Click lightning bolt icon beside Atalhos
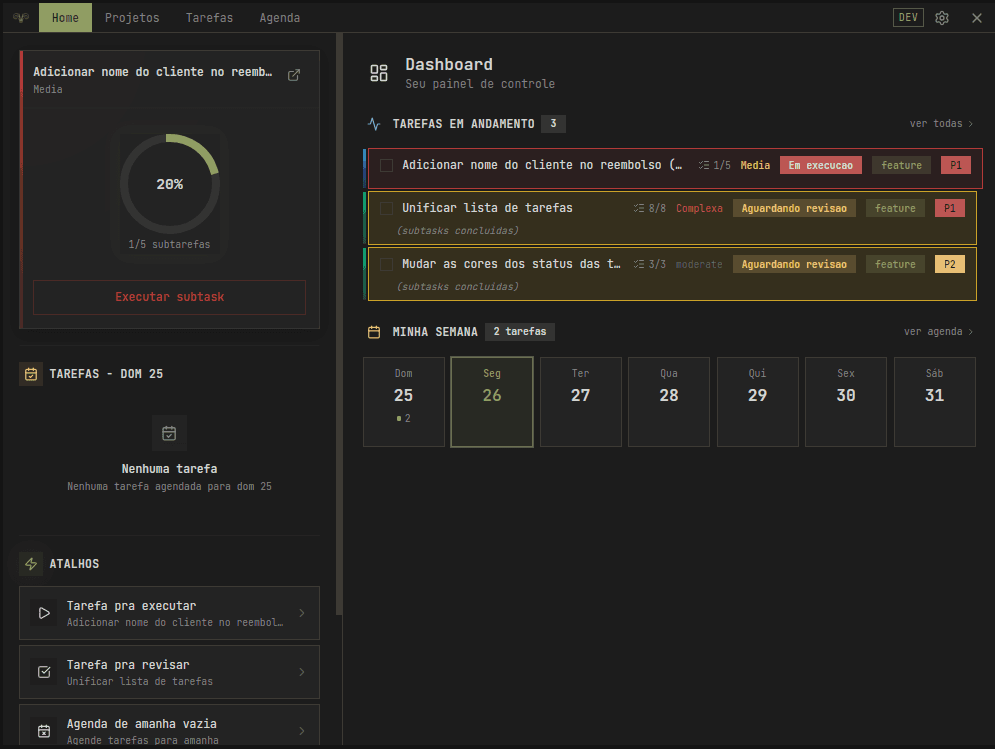This screenshot has width=995, height=749. click(31, 564)
